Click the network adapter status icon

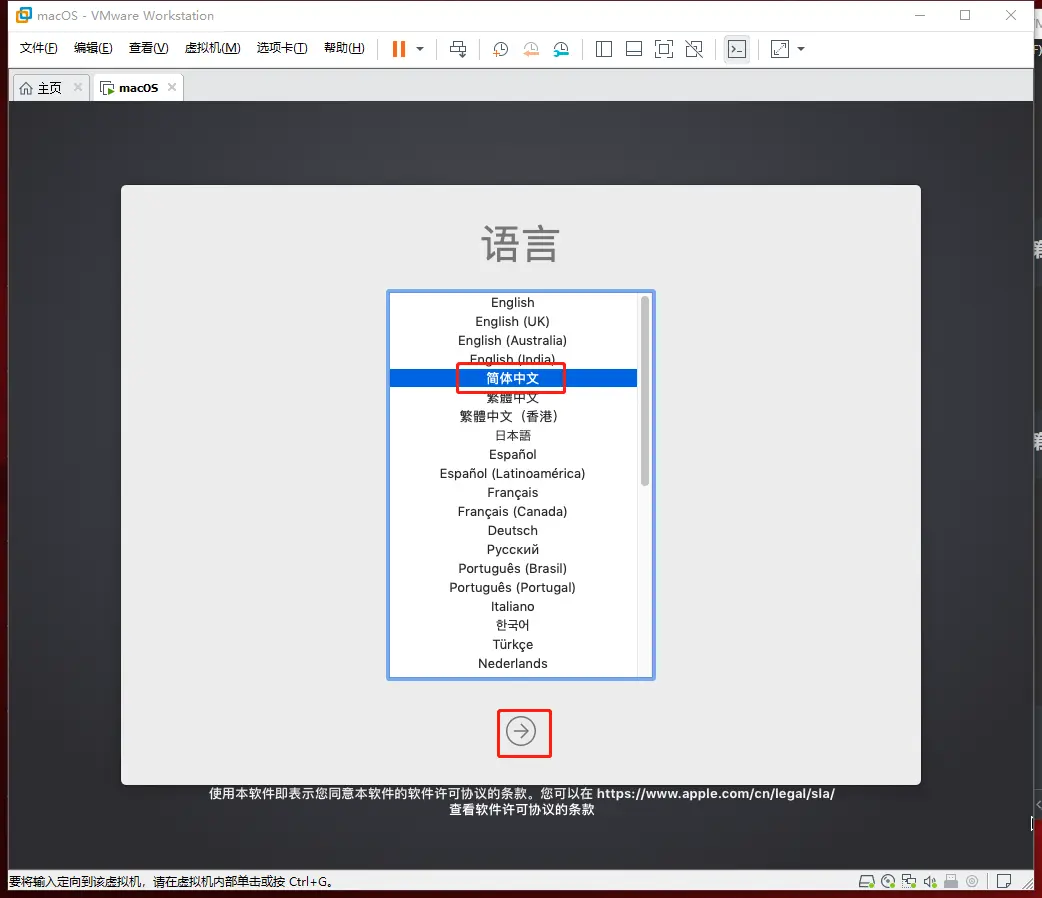tap(908, 881)
